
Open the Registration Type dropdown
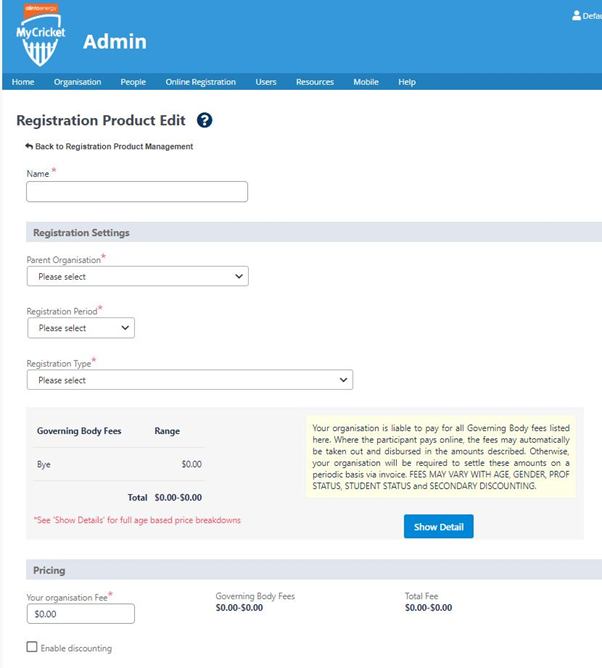190,380
